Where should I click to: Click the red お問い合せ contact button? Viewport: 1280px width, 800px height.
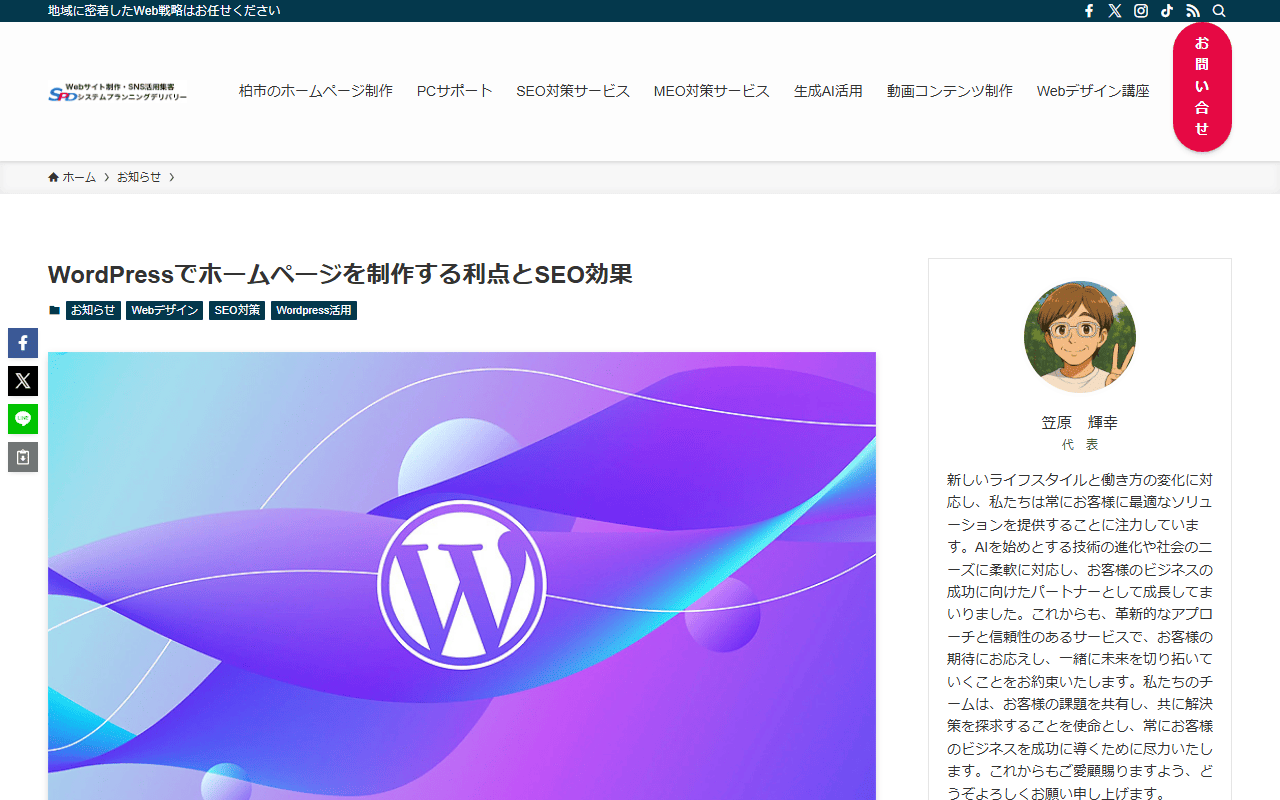pos(1202,87)
